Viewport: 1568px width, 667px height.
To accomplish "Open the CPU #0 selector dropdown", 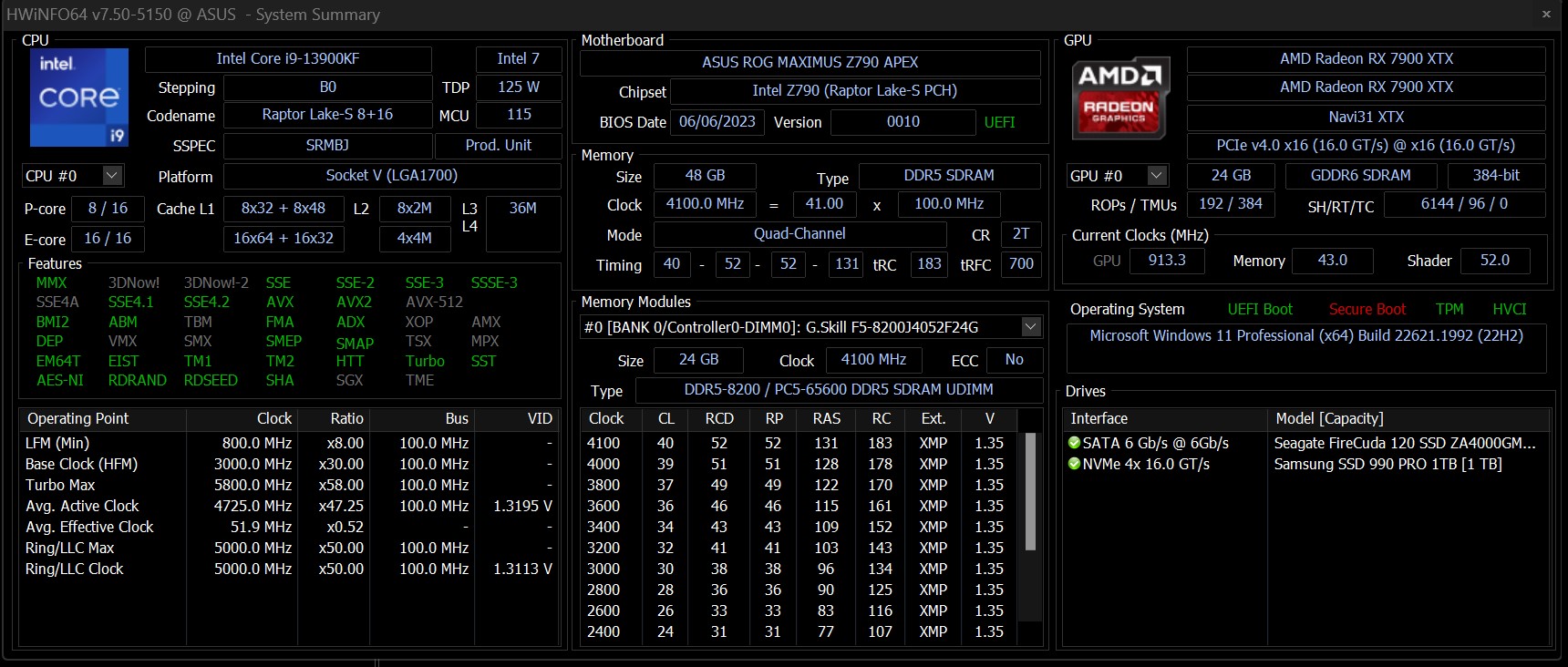I will (112, 175).
